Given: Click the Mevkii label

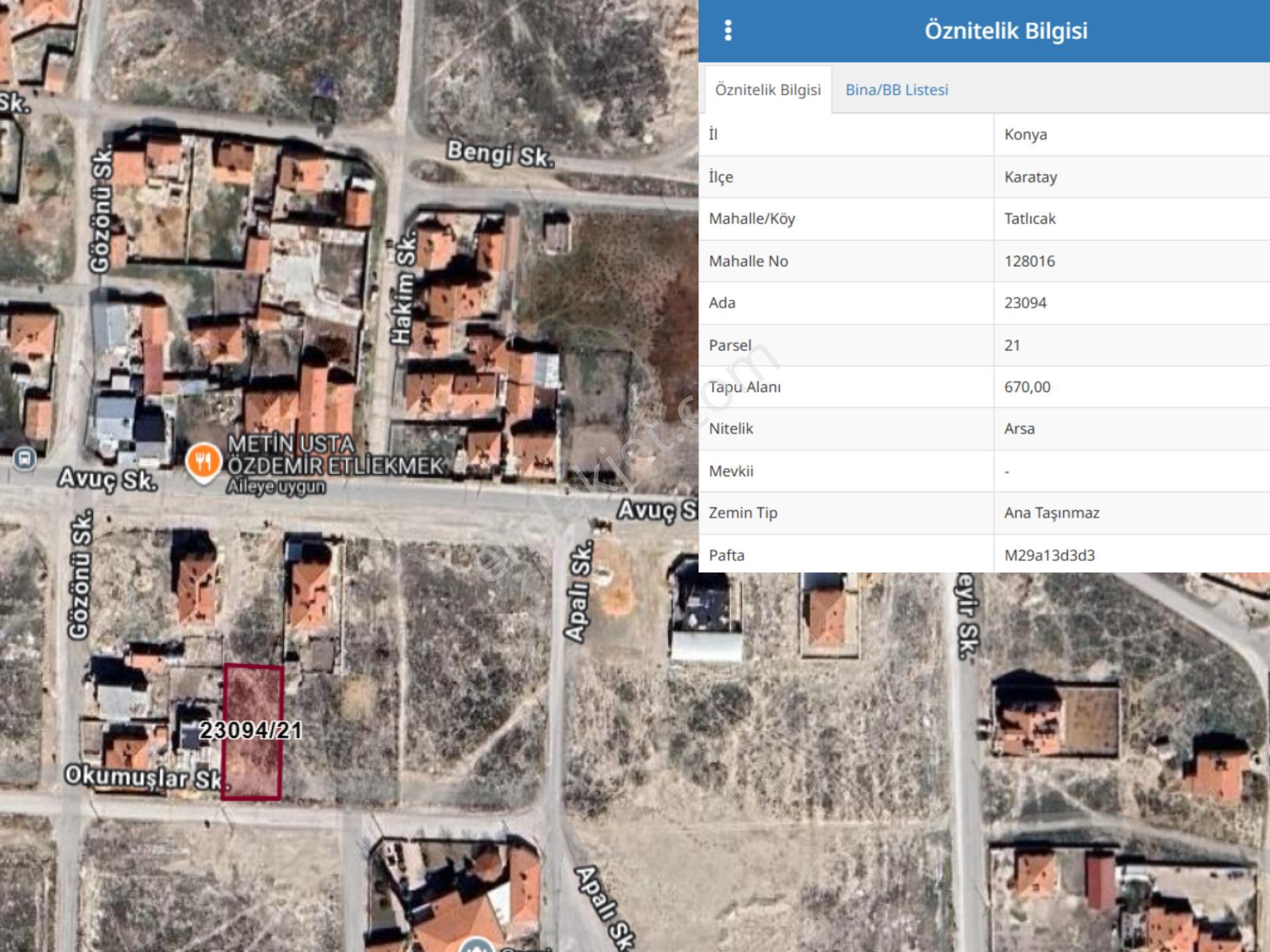Looking at the screenshot, I should click(x=731, y=471).
